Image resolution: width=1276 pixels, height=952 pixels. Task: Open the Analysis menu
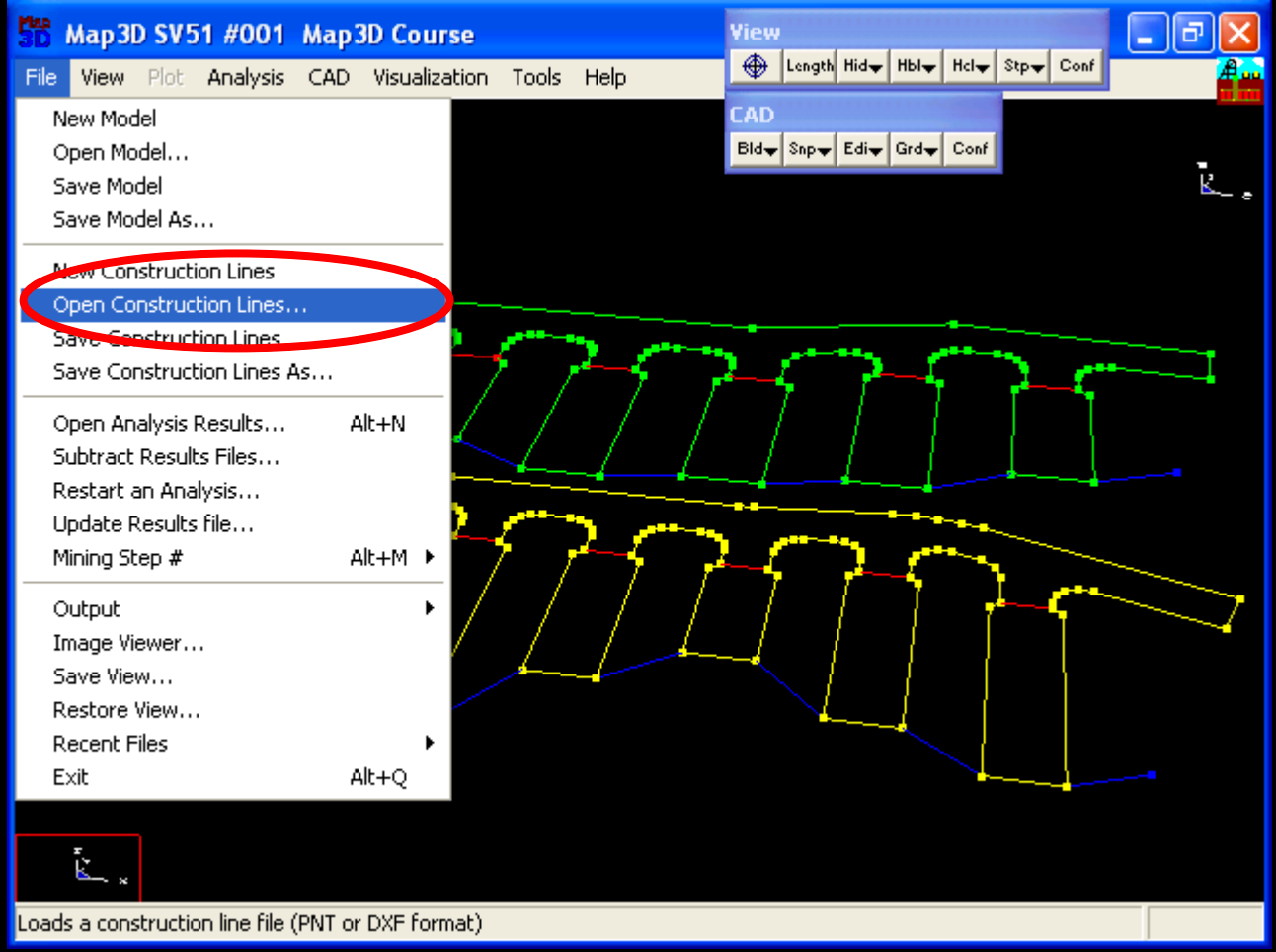click(246, 77)
